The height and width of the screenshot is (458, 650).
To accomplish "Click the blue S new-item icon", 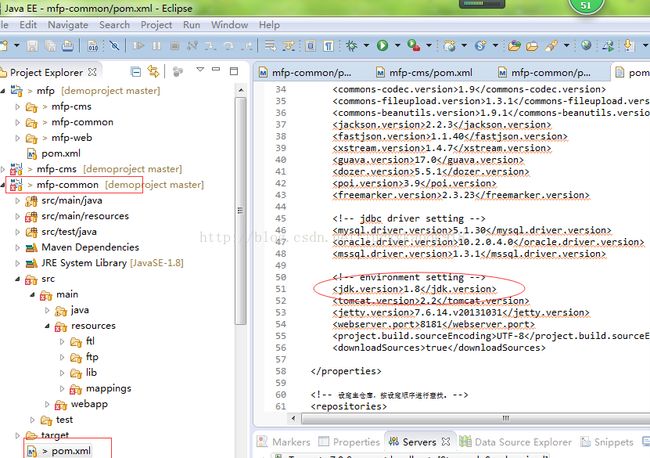I will (480, 45).
